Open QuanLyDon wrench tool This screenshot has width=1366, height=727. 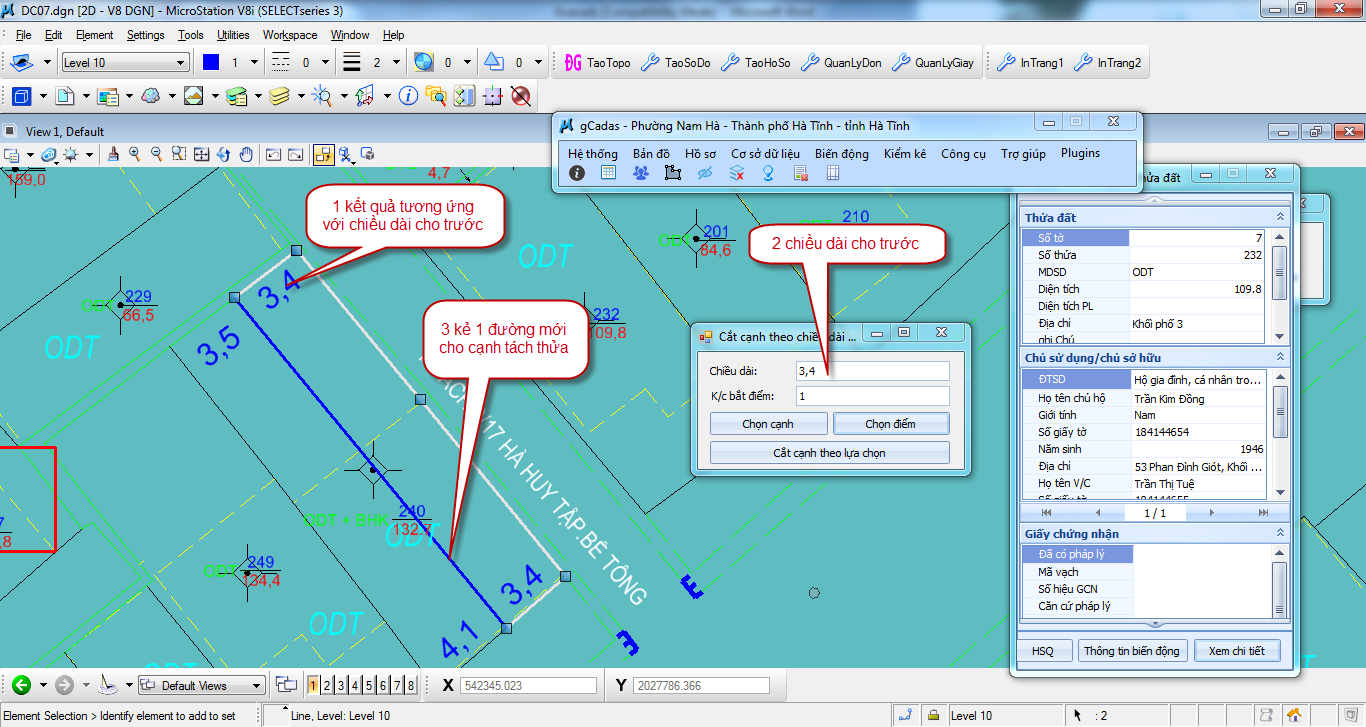coord(842,62)
